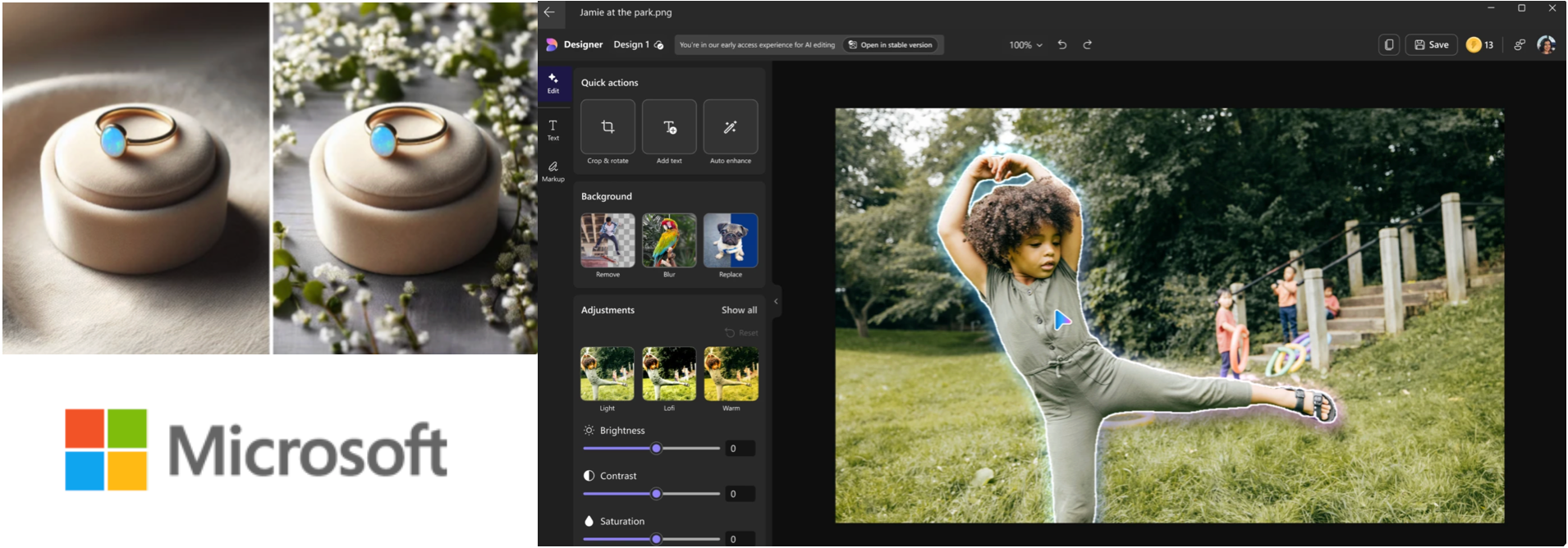Reset the adjustments

[741, 333]
